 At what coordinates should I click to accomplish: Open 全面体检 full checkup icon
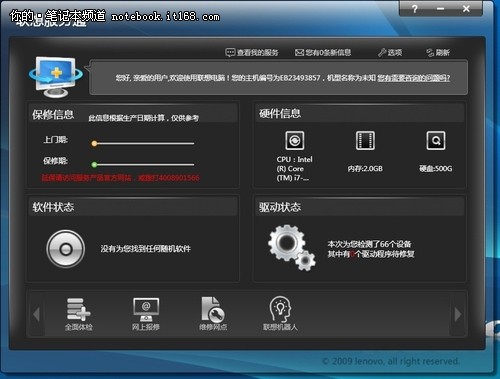pos(79,313)
